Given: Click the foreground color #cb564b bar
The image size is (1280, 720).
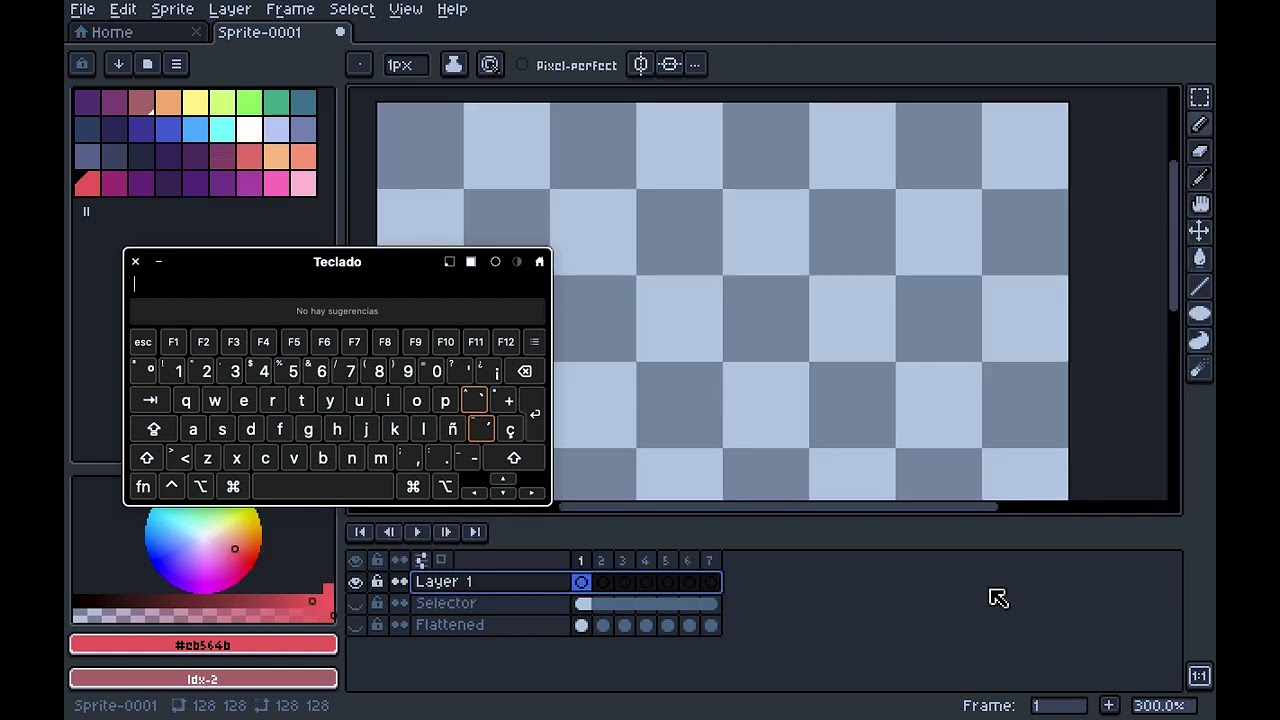Looking at the screenshot, I should pyautogui.click(x=203, y=646).
